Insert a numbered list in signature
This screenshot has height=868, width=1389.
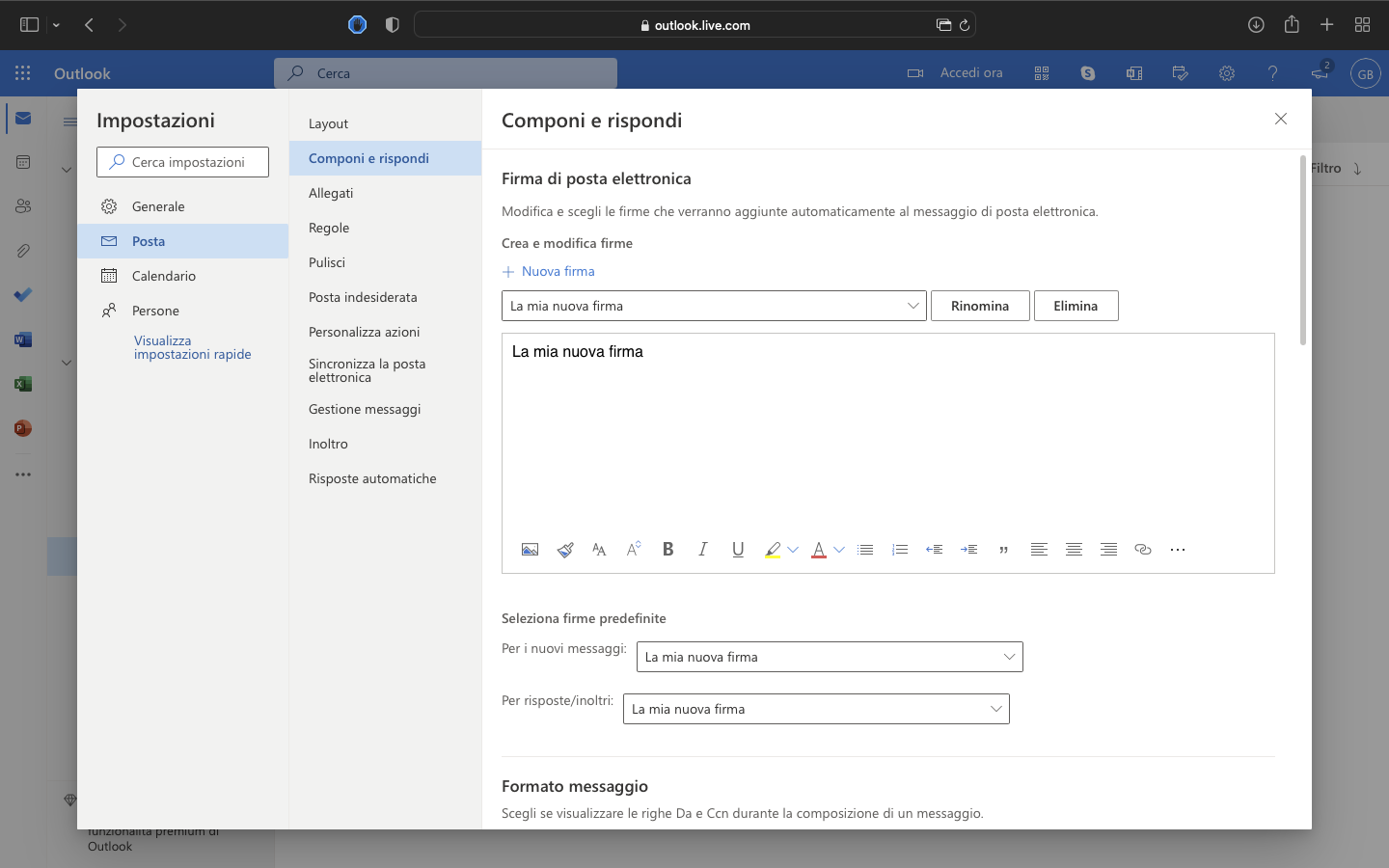[900, 550]
